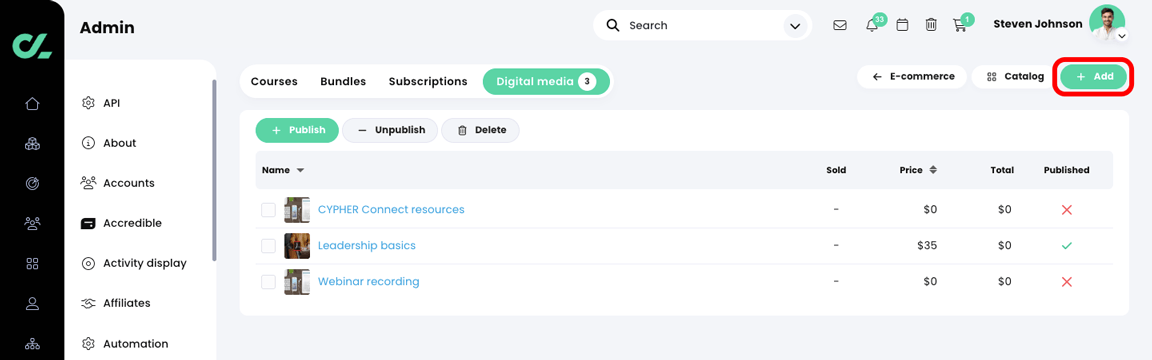Open the Affiliates menu item
This screenshot has width=1152, height=360.
(126, 303)
